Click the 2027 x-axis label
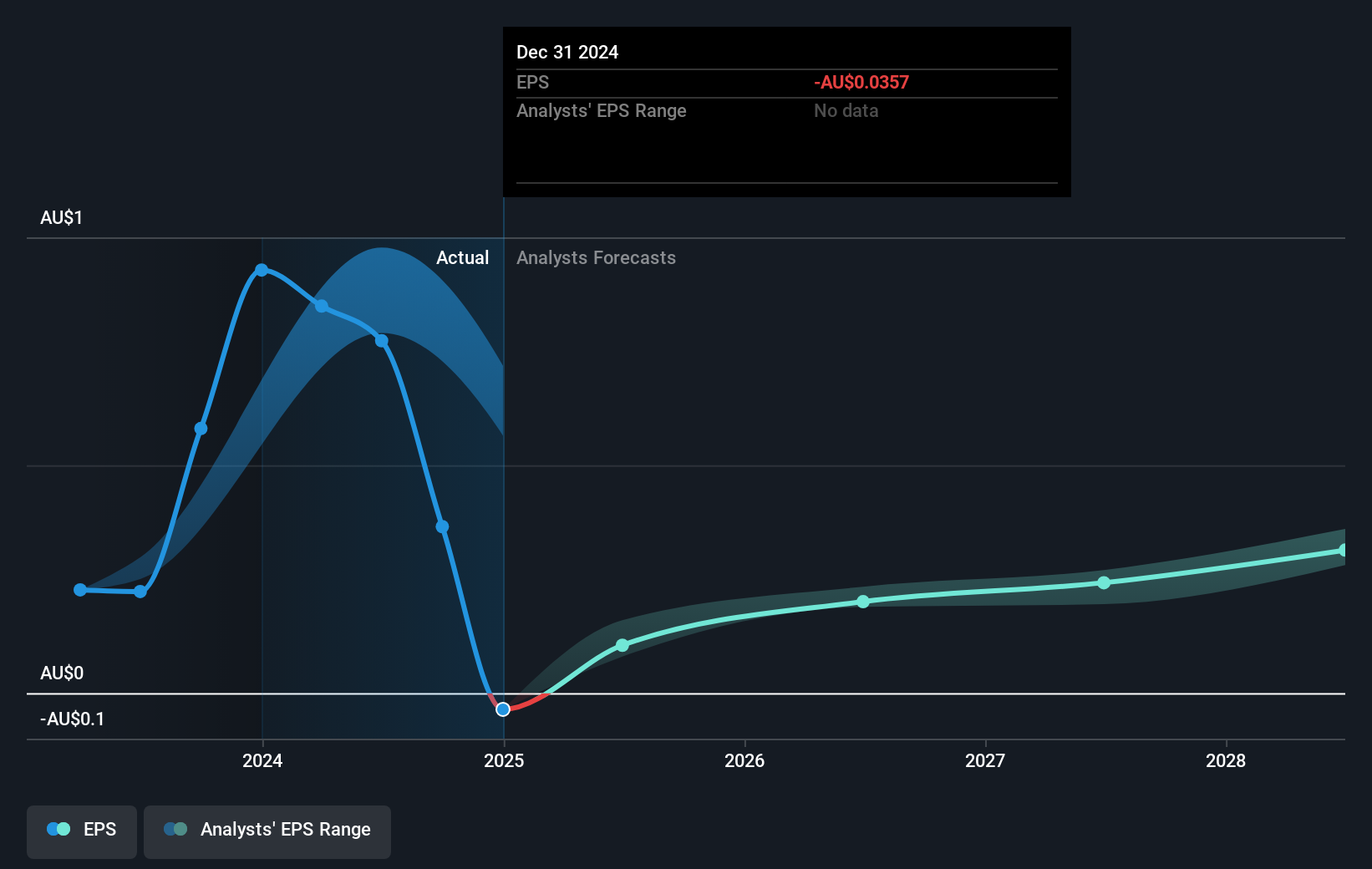Screen dimensions: 1372x869 (985, 760)
